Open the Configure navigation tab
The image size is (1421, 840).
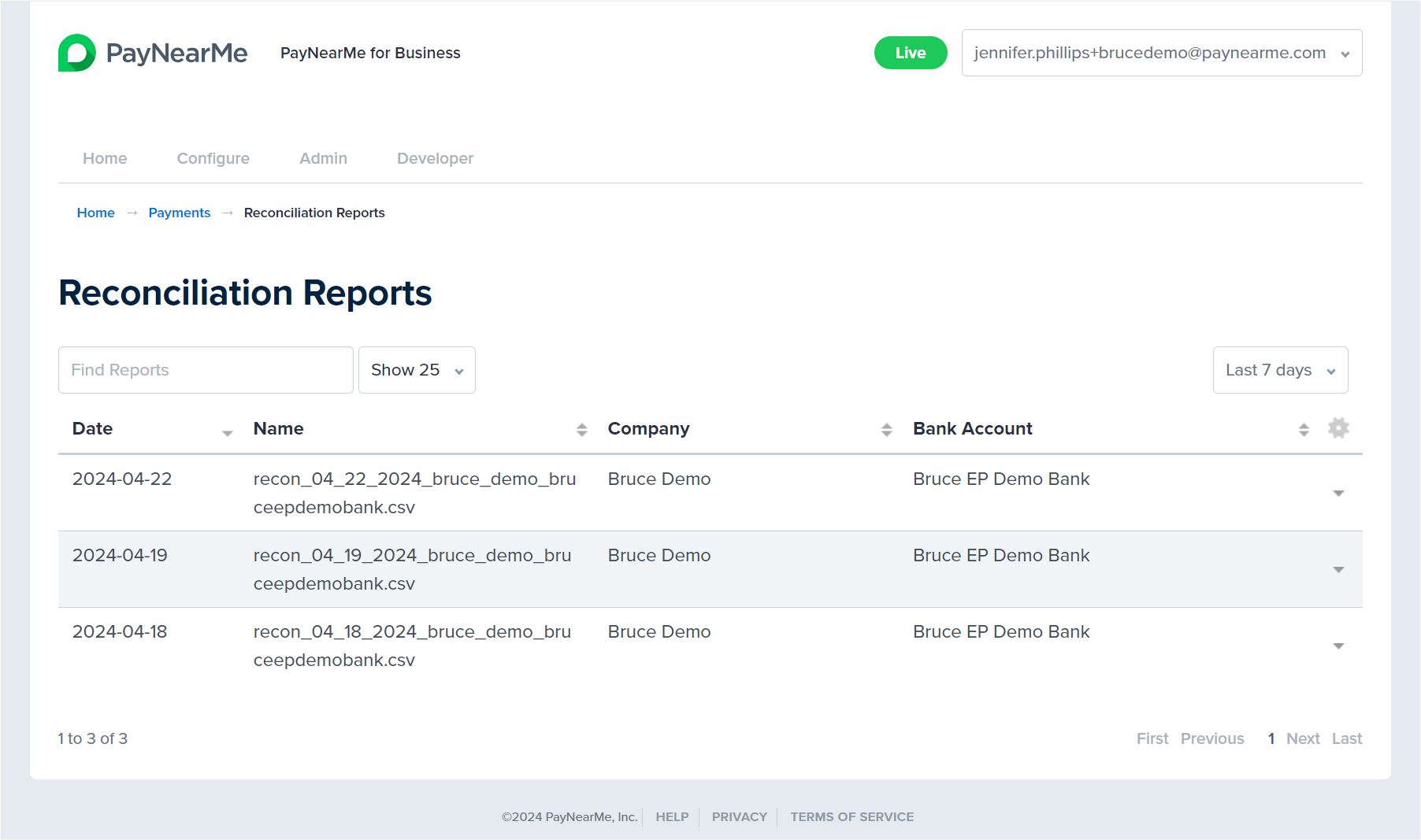(213, 158)
